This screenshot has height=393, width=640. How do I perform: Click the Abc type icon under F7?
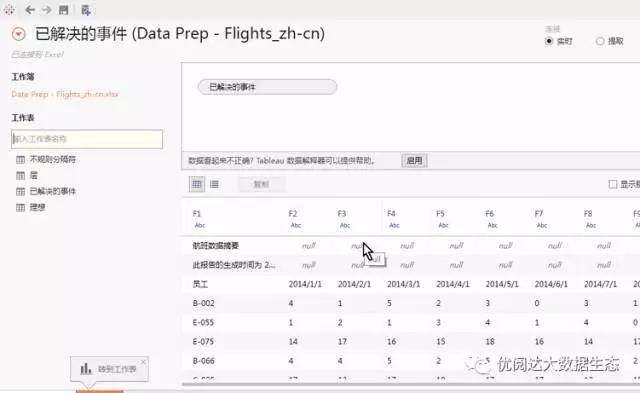click(542, 225)
